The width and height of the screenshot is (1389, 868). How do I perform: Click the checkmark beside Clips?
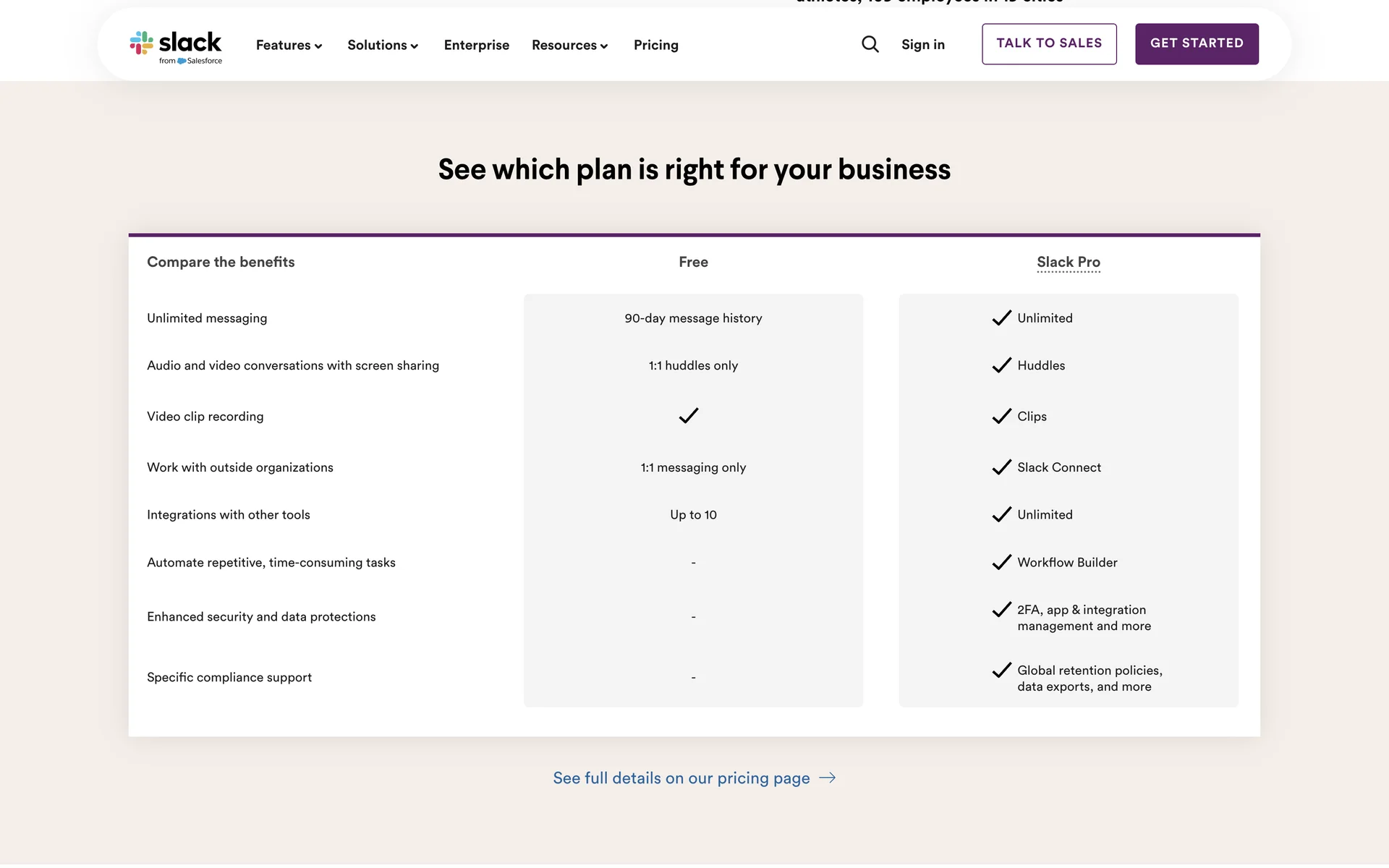(1002, 416)
